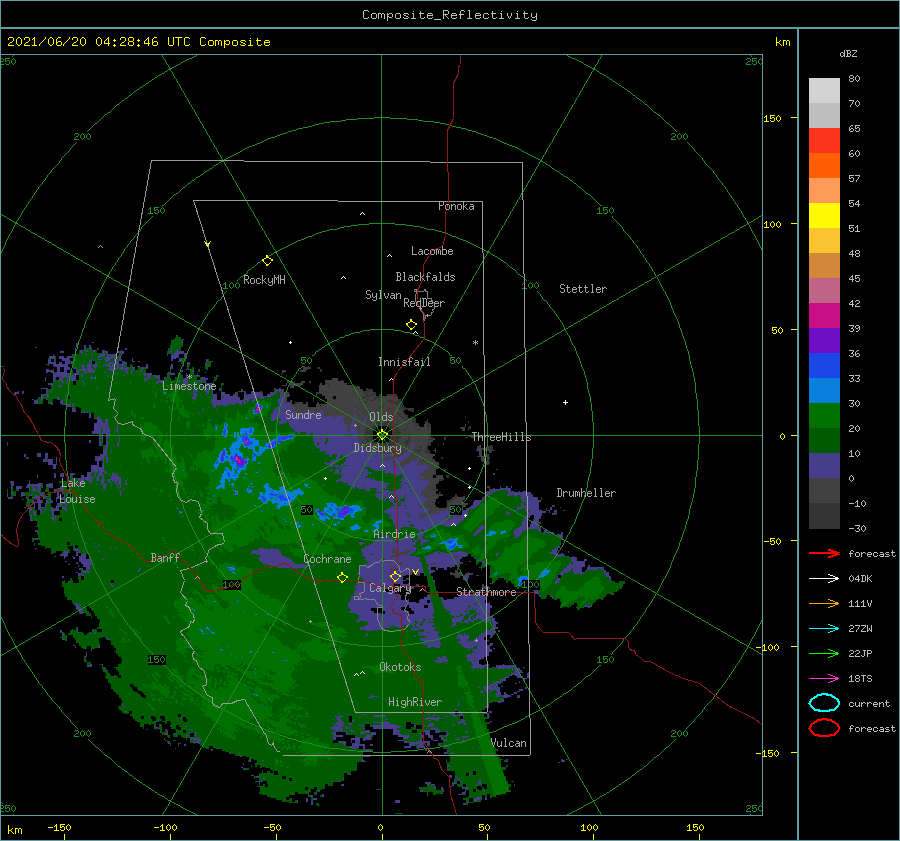This screenshot has width=900, height=841.
Task: Click the Stettler town label
Action: coord(583,289)
